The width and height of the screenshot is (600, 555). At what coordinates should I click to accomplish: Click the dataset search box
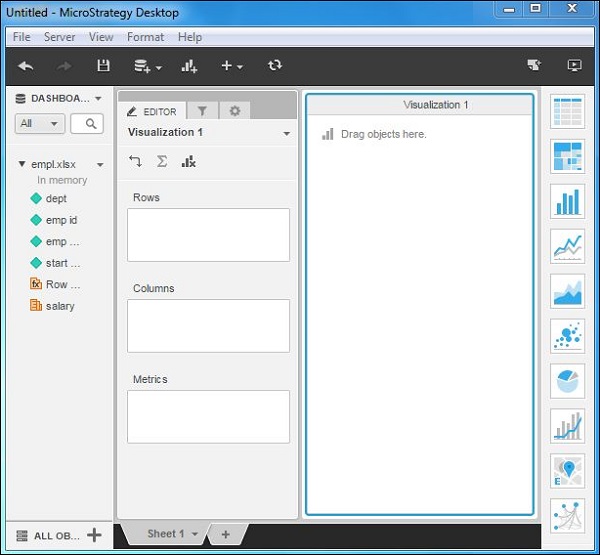[x=87, y=124]
